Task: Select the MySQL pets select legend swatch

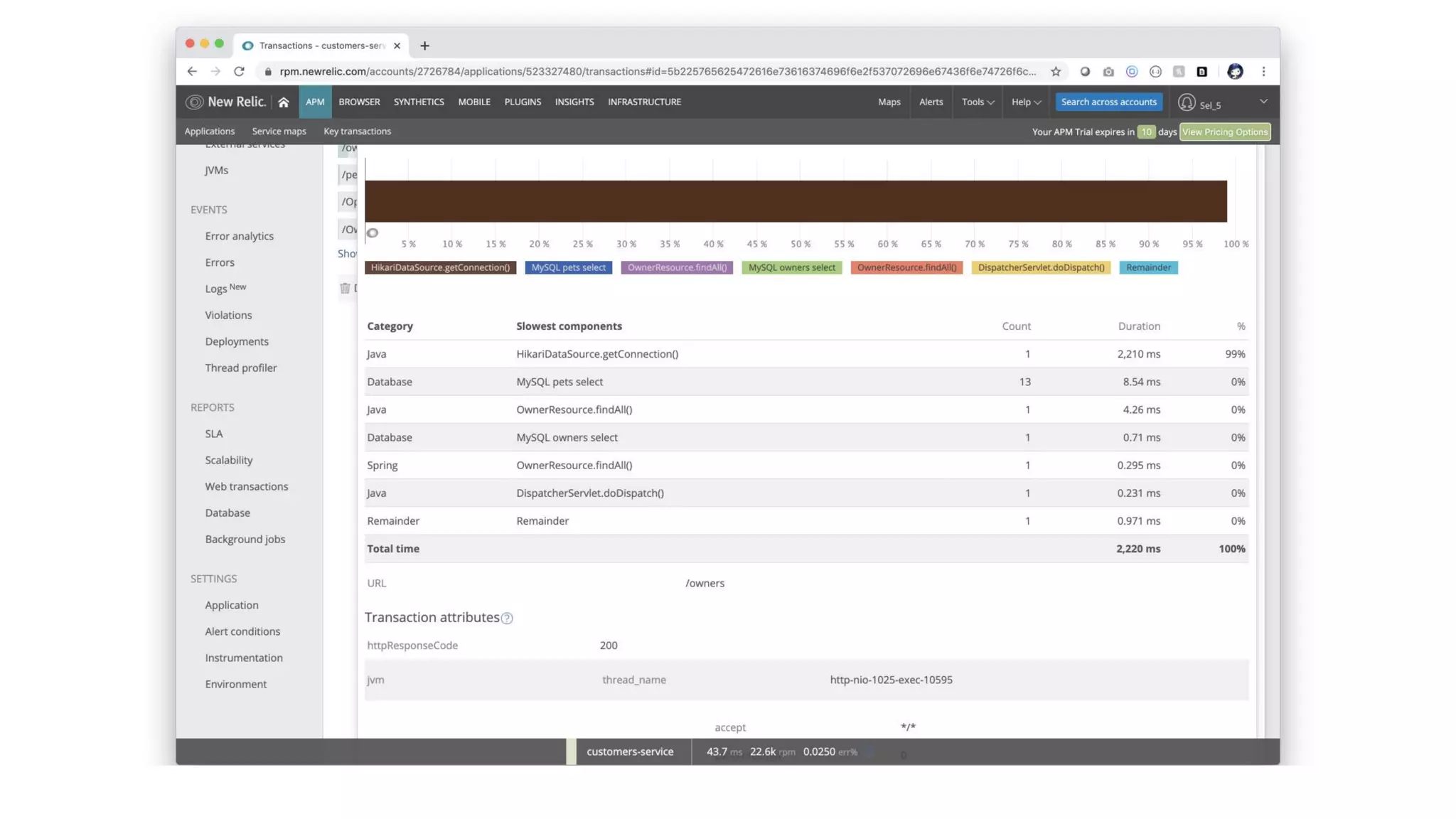Action: point(568,268)
